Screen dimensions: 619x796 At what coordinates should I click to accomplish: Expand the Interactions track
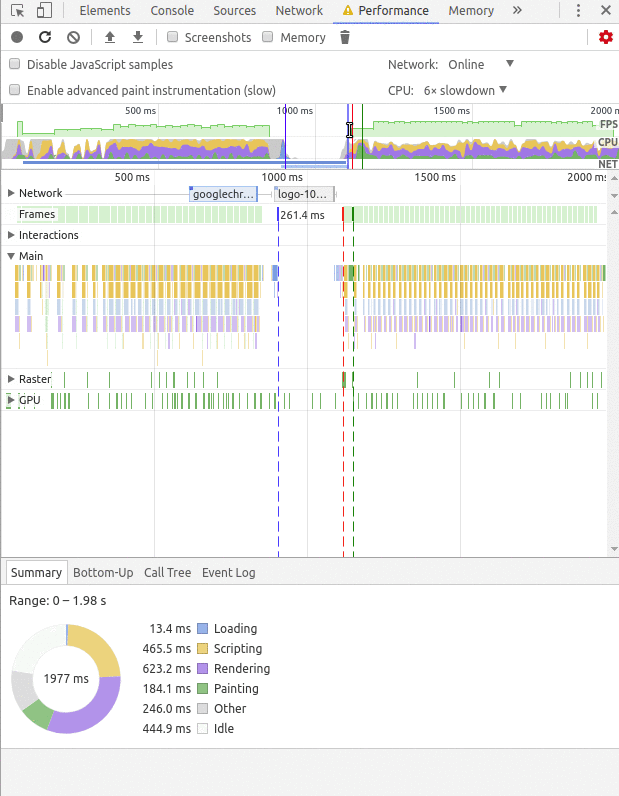12,235
